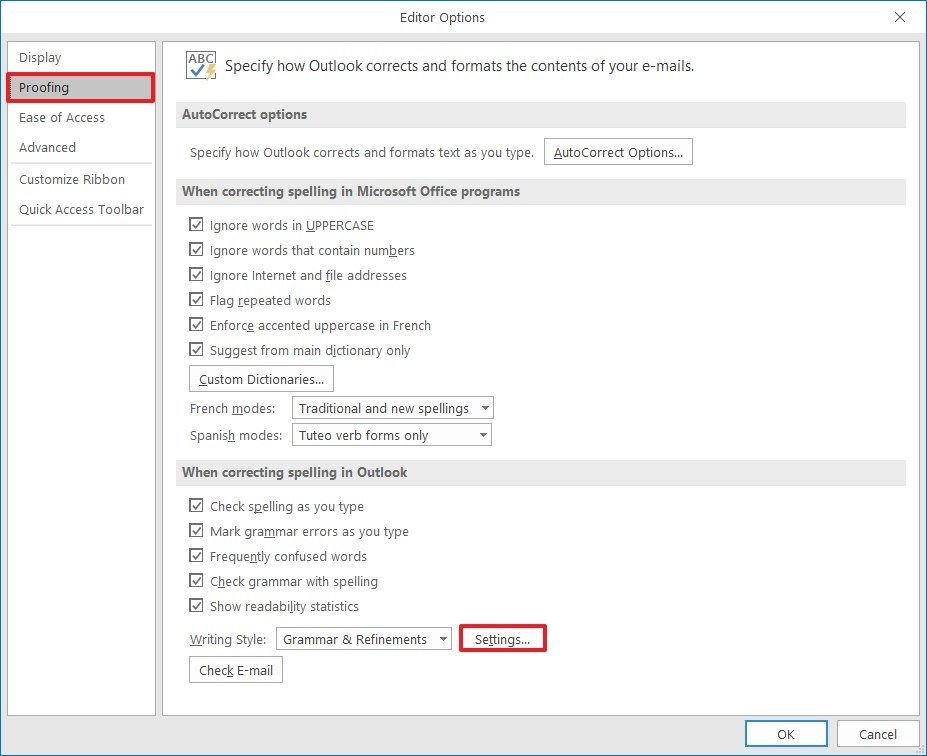Uncheck Flag repeated words

pos(197,300)
